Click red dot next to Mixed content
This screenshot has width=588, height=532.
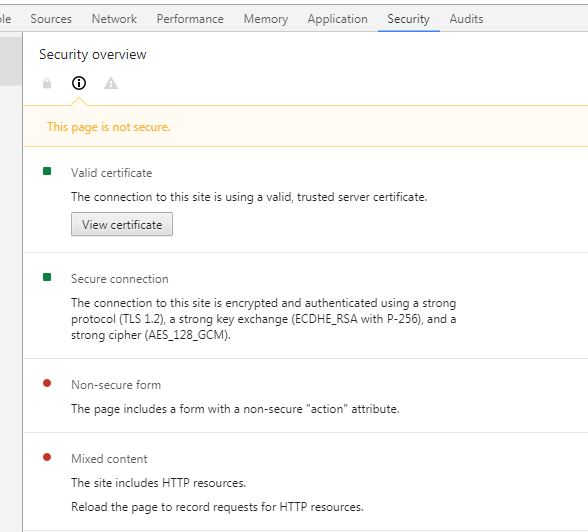pyautogui.click(x=47, y=457)
